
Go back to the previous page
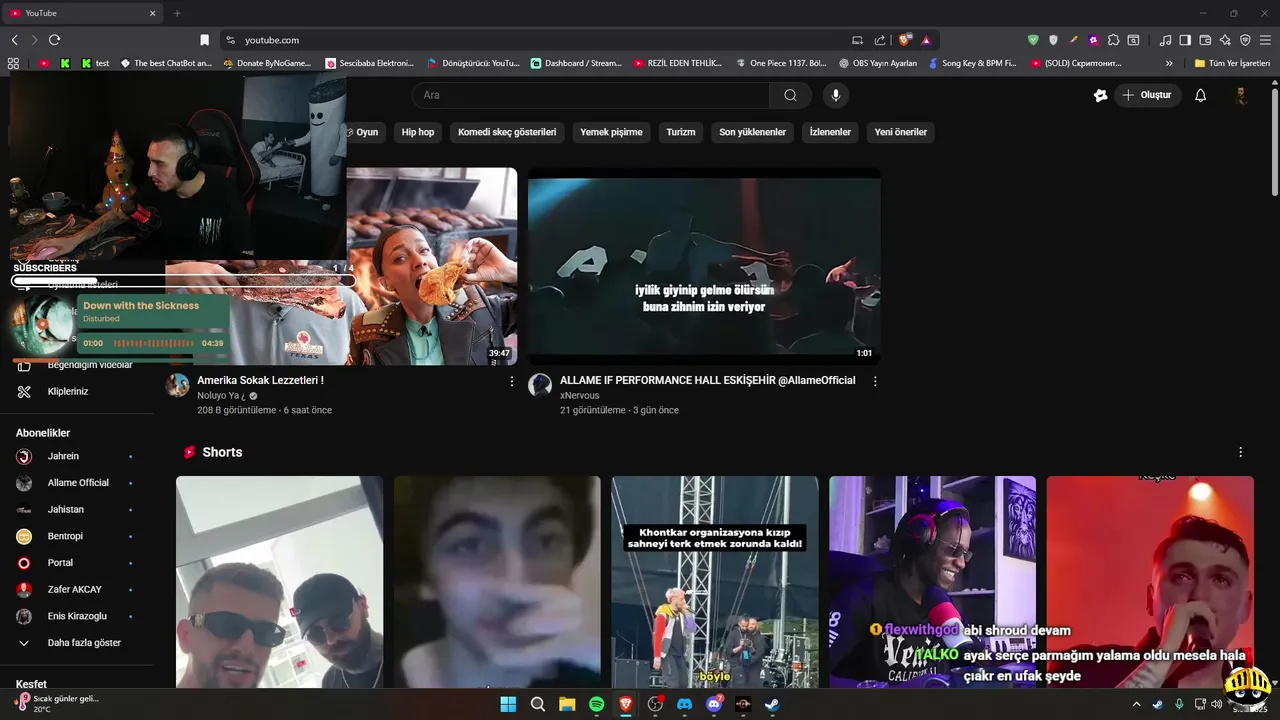click(x=14, y=40)
